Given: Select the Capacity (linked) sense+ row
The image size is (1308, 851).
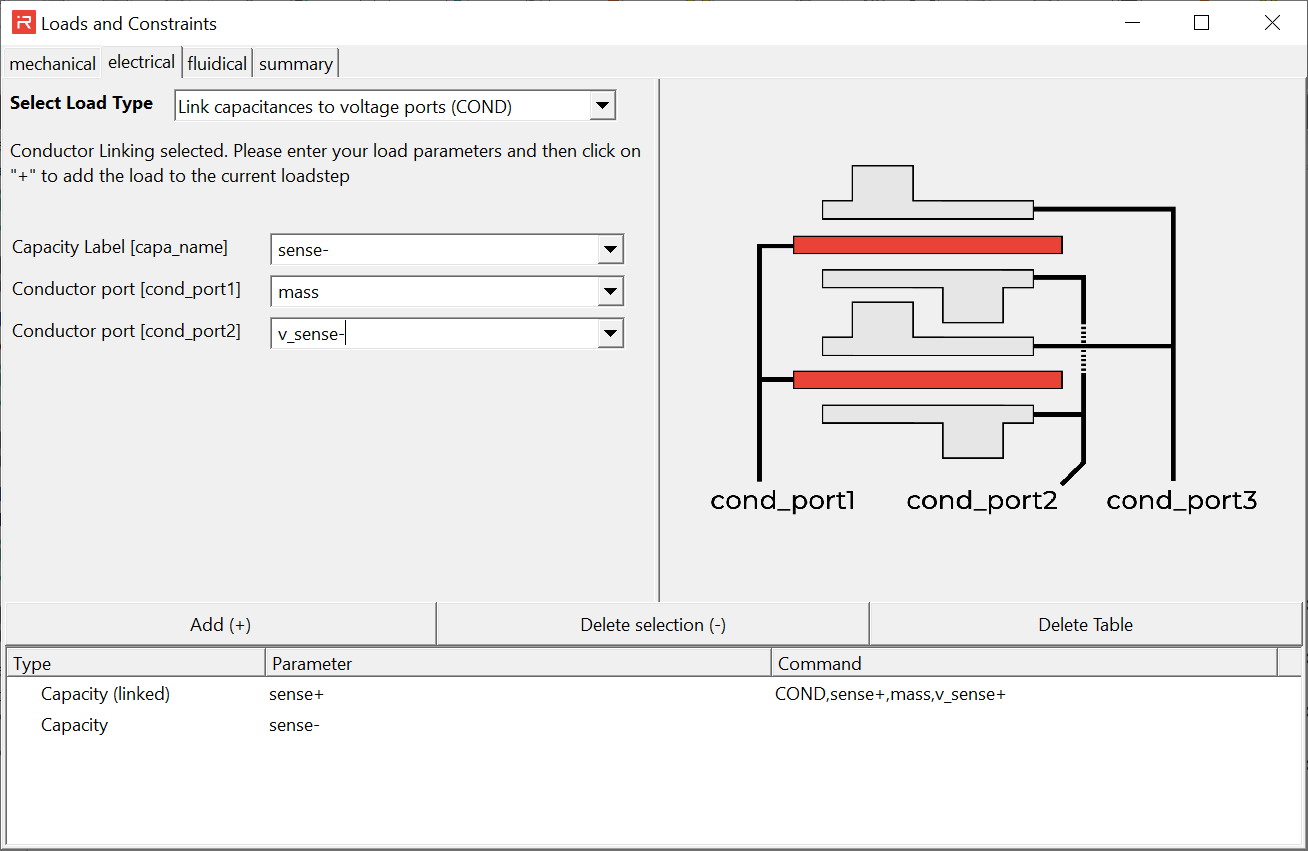Looking at the screenshot, I should [105, 694].
